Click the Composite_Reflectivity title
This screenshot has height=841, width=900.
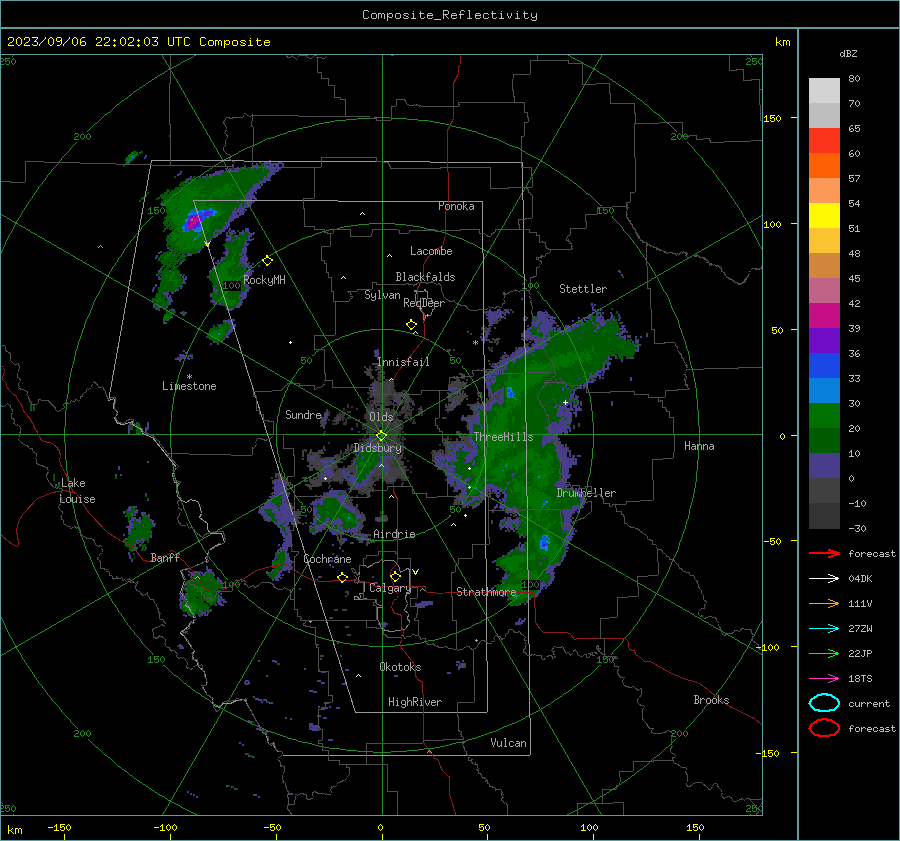(450, 15)
